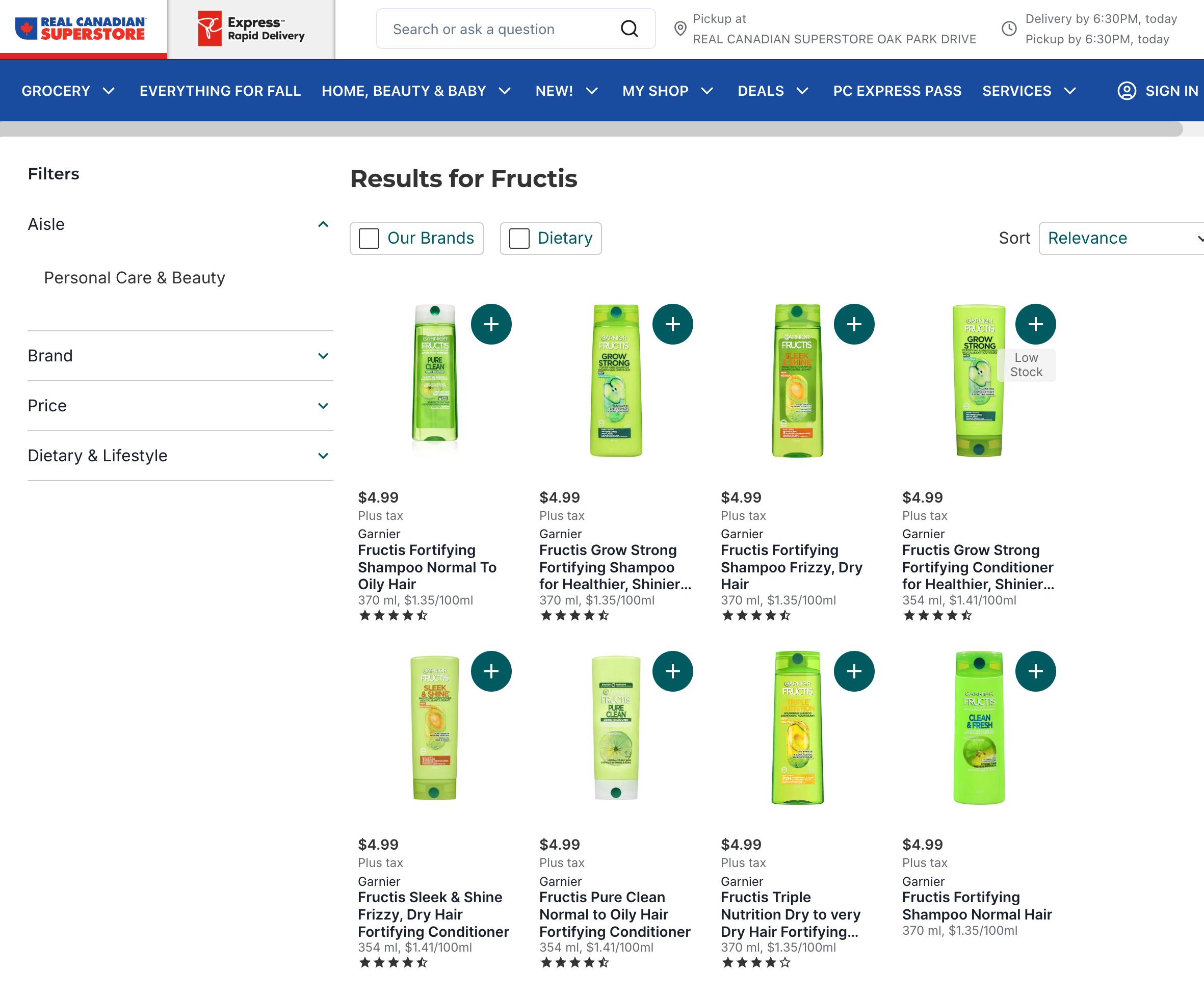Open Fructis Pure Clean Conditioner title
This screenshot has width=1204, height=998.
tap(615, 914)
